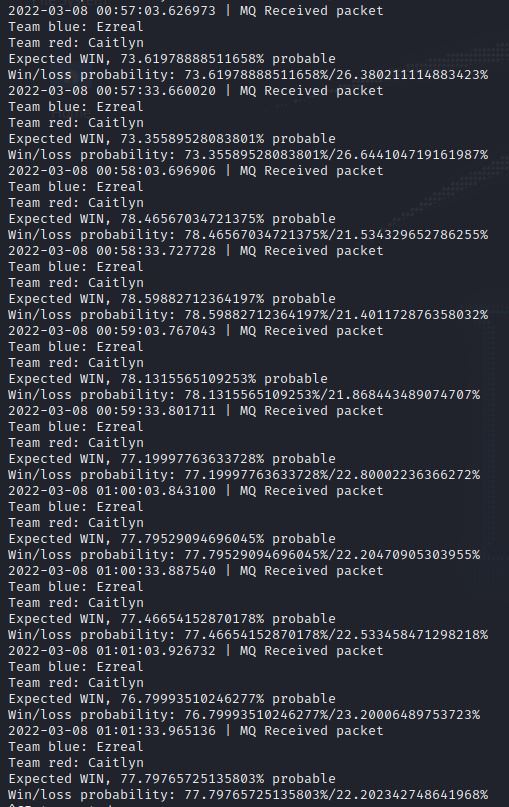Image resolution: width=509 pixels, height=807 pixels.
Task: Click the final win/loss line 77.79765725135803%
Action: 248,795
